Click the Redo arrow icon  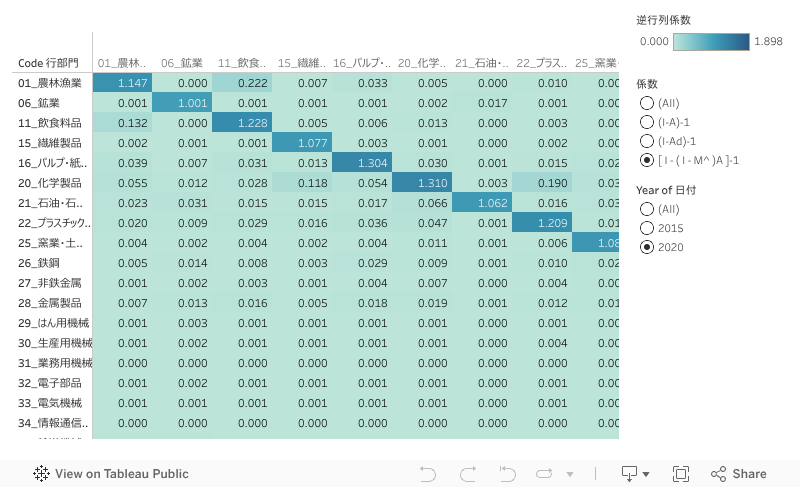[x=467, y=474]
